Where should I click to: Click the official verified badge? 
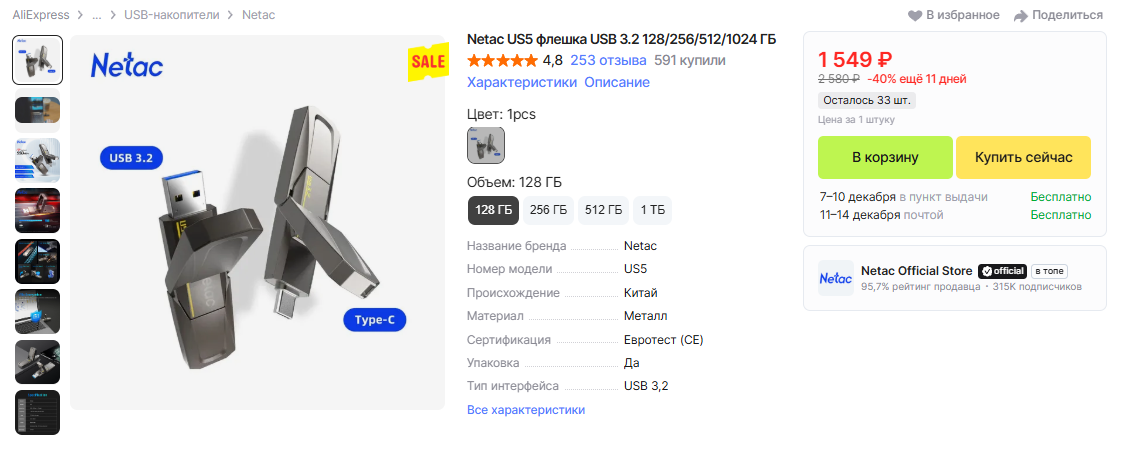pos(1002,272)
